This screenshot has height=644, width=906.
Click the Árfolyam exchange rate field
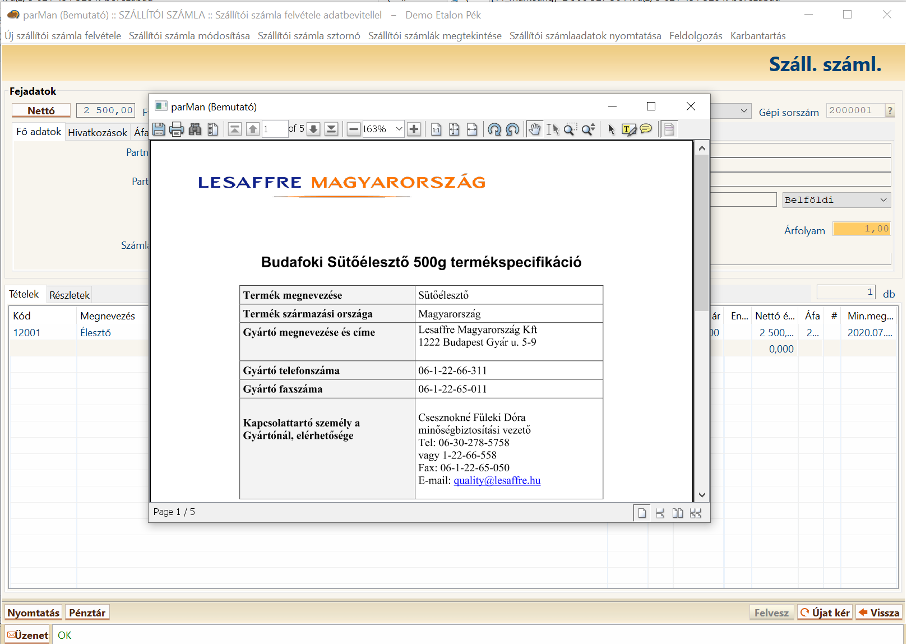coord(861,229)
